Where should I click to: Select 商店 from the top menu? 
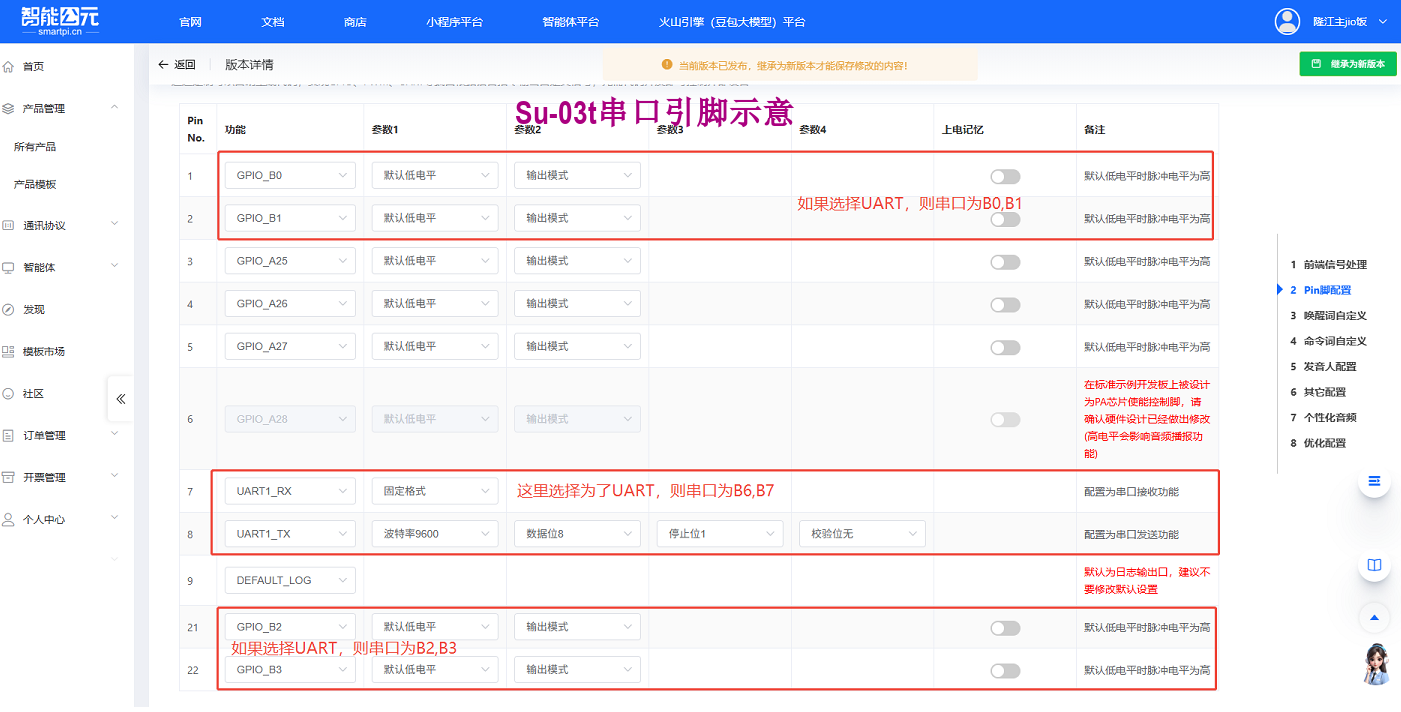tap(355, 21)
